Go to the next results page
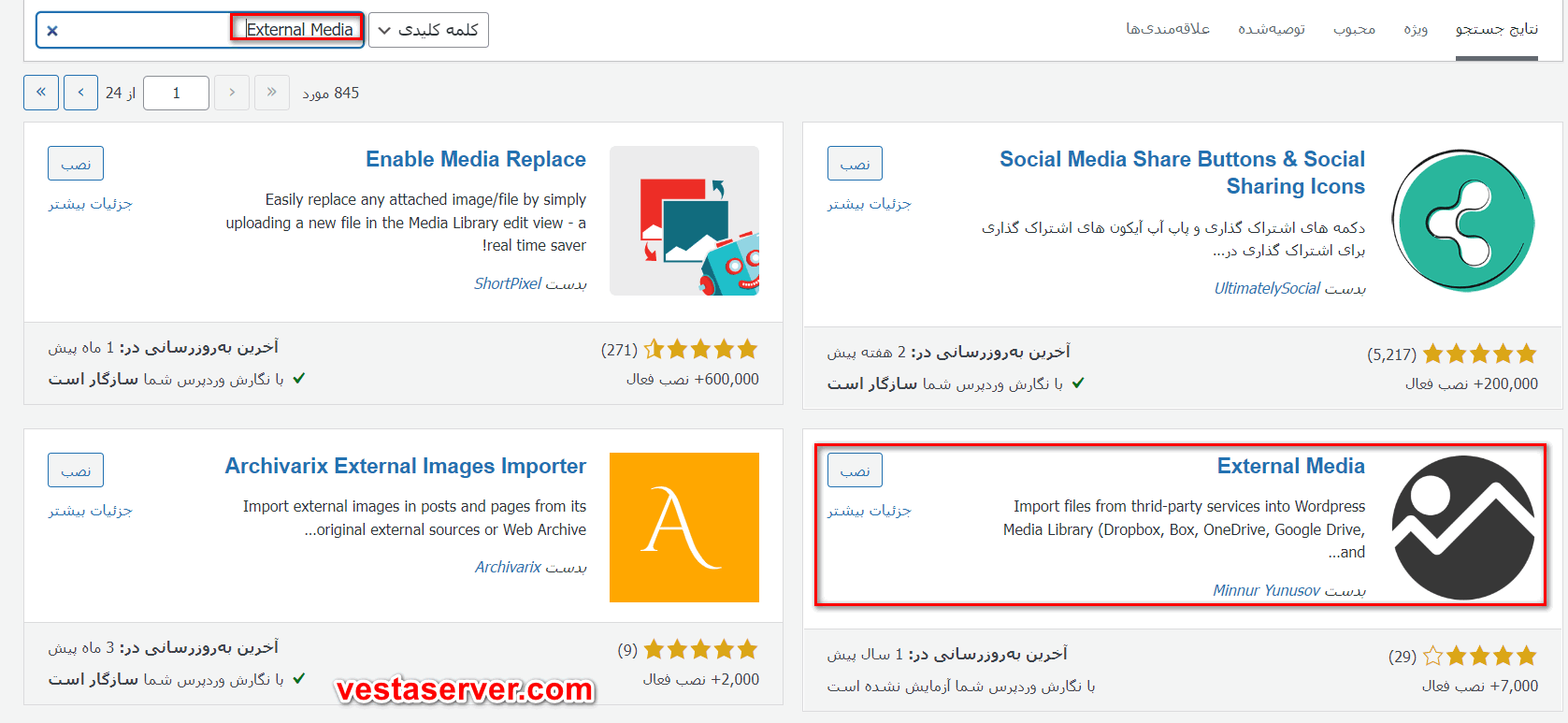Viewport: 1568px width, 723px height. (x=81, y=93)
